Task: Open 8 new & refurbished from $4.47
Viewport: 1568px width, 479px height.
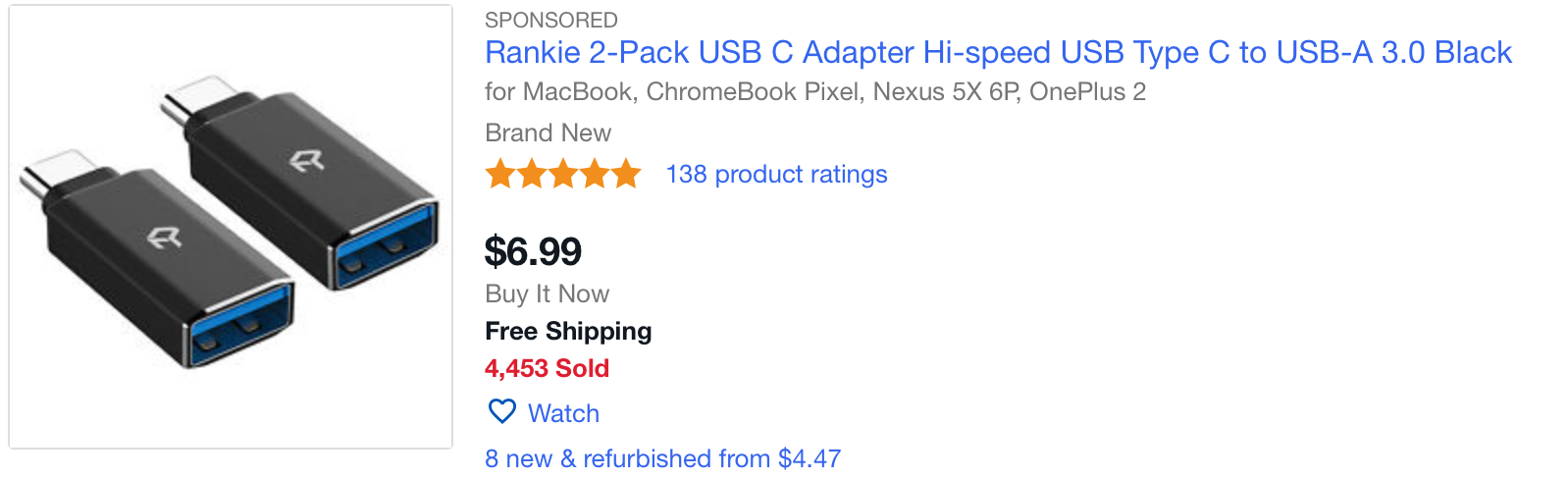Action: click(662, 458)
